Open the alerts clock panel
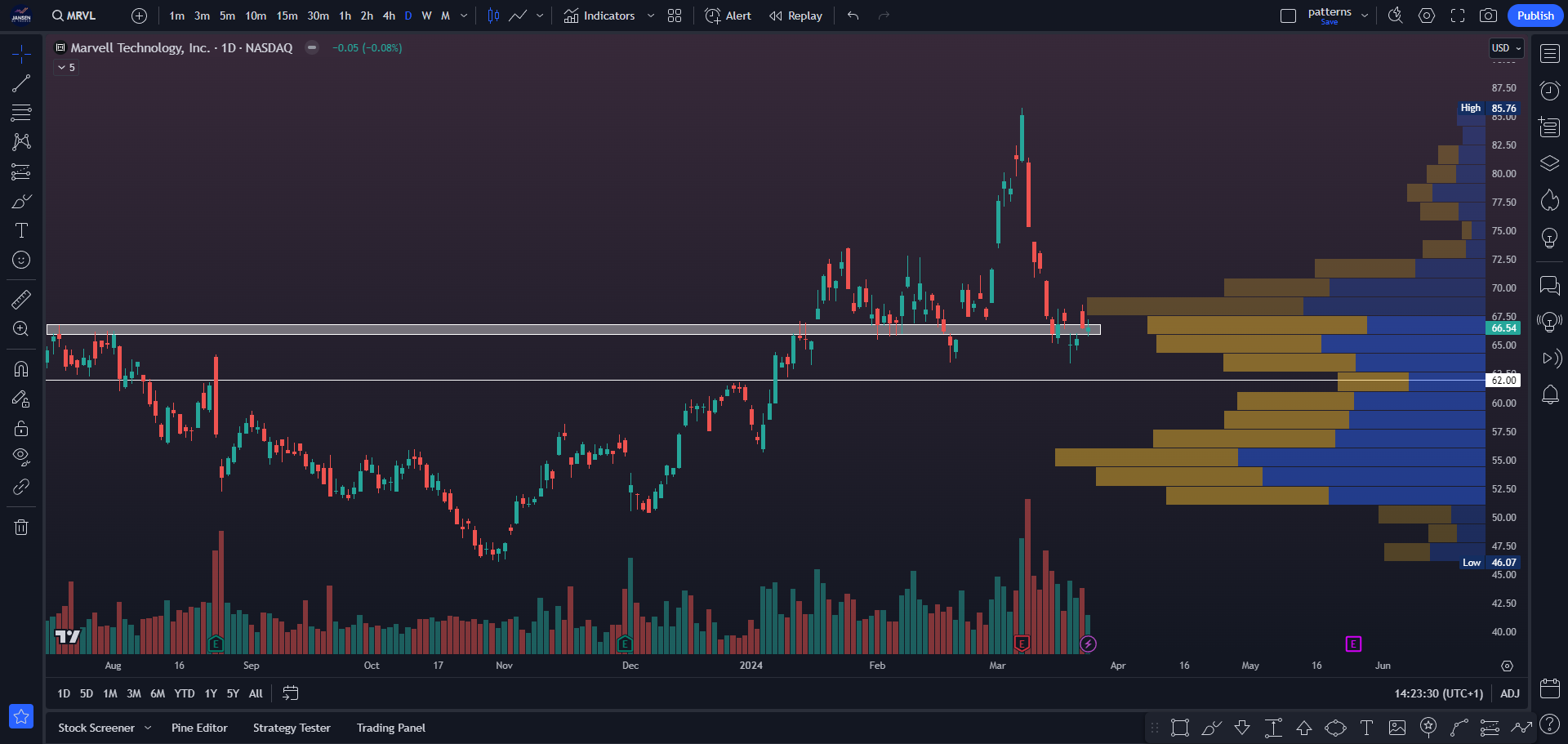The width and height of the screenshot is (1568, 744). click(x=1550, y=91)
